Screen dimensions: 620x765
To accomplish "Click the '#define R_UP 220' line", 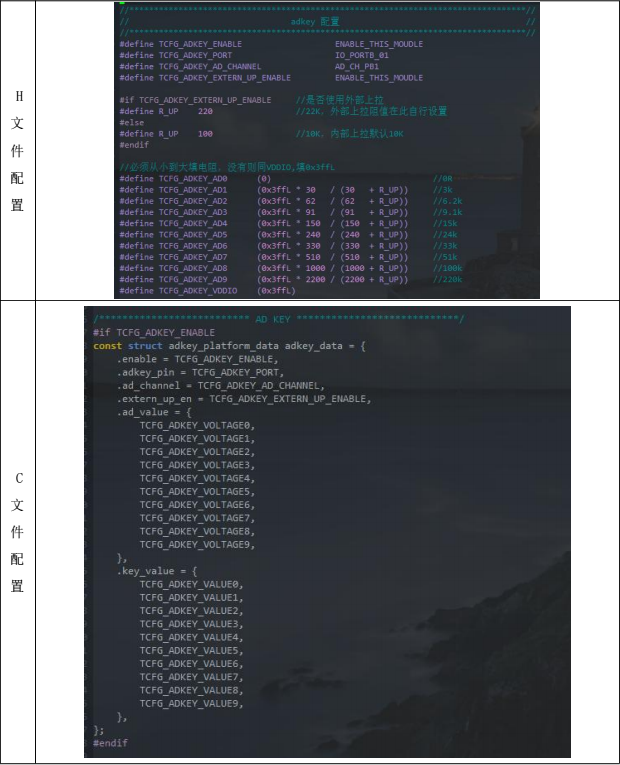I will pos(166,111).
